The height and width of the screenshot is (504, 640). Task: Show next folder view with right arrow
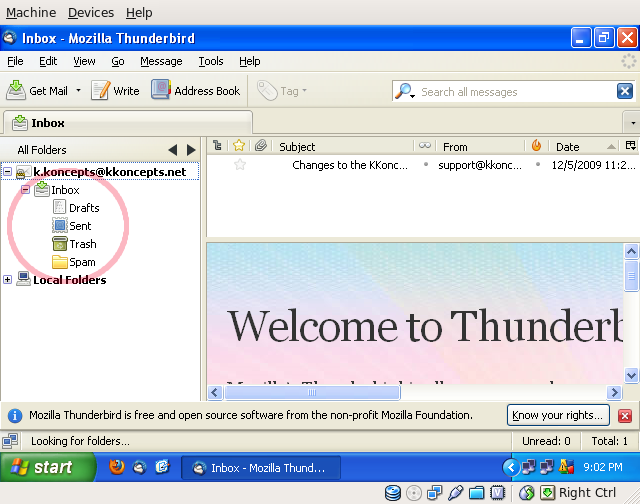[191, 150]
